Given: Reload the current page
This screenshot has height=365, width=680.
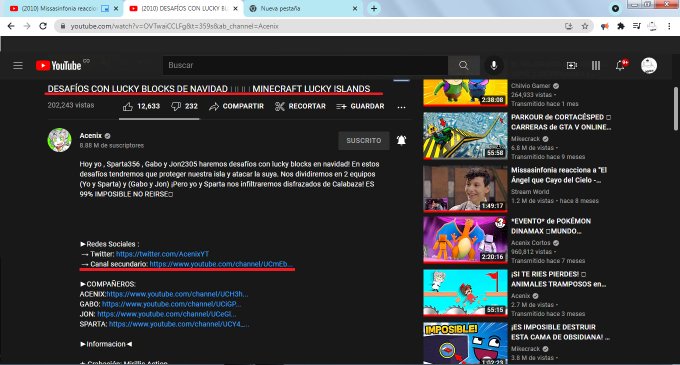Looking at the screenshot, I should 43,26.
